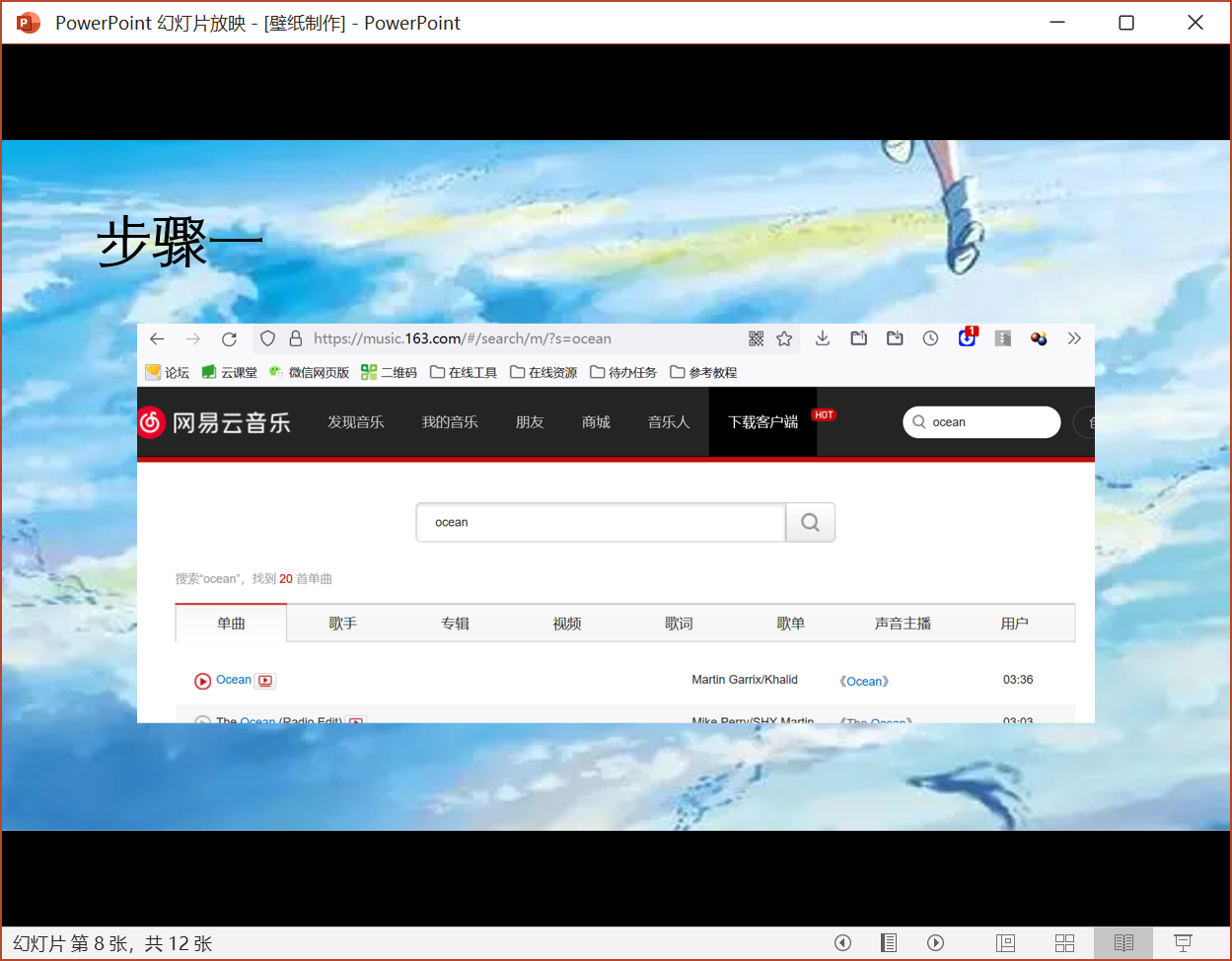
Task: Click the magnifier search button beside ocean field
Action: pyautogui.click(x=811, y=522)
